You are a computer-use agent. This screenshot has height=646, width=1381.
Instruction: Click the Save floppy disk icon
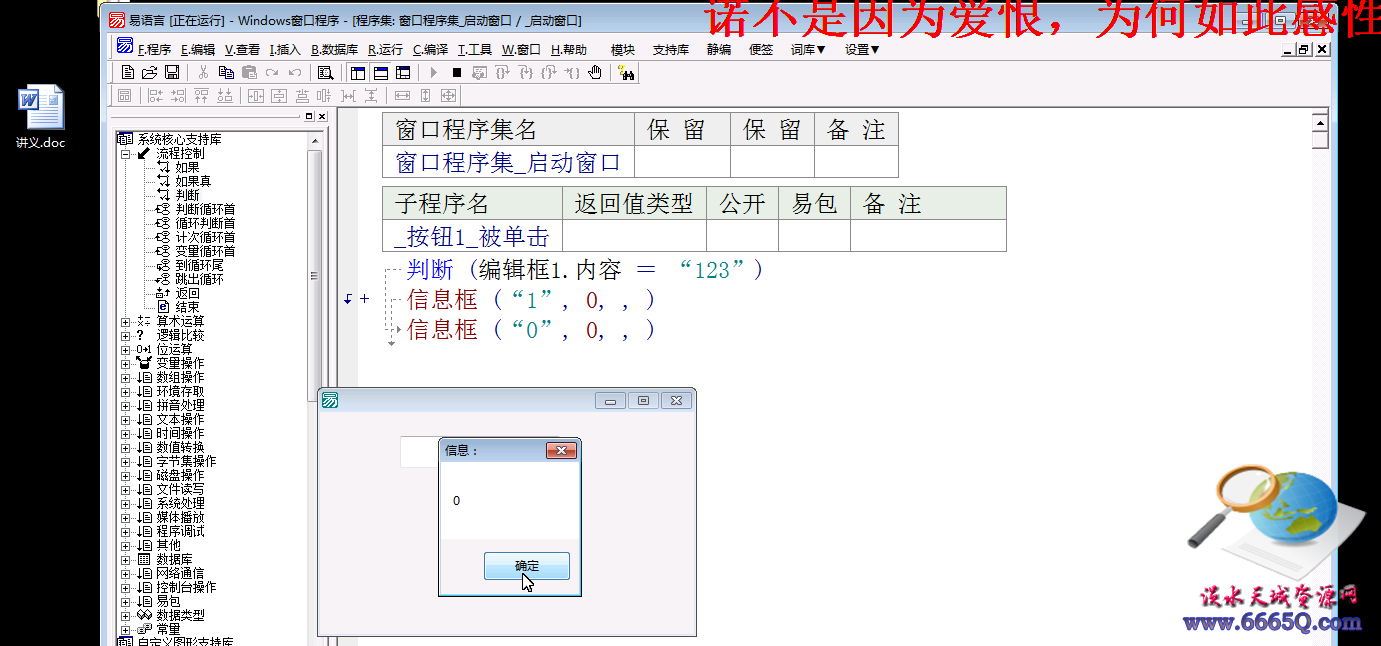[172, 72]
